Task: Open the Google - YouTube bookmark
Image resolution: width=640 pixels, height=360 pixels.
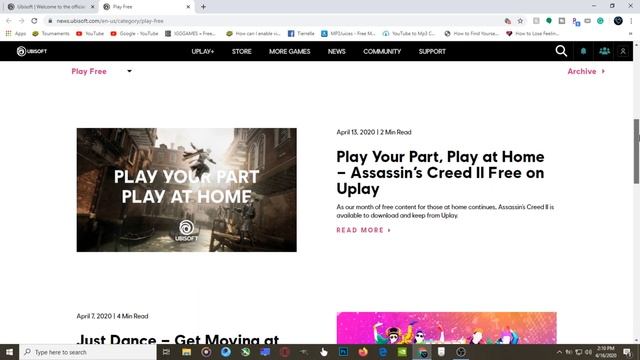Action: (x=134, y=33)
